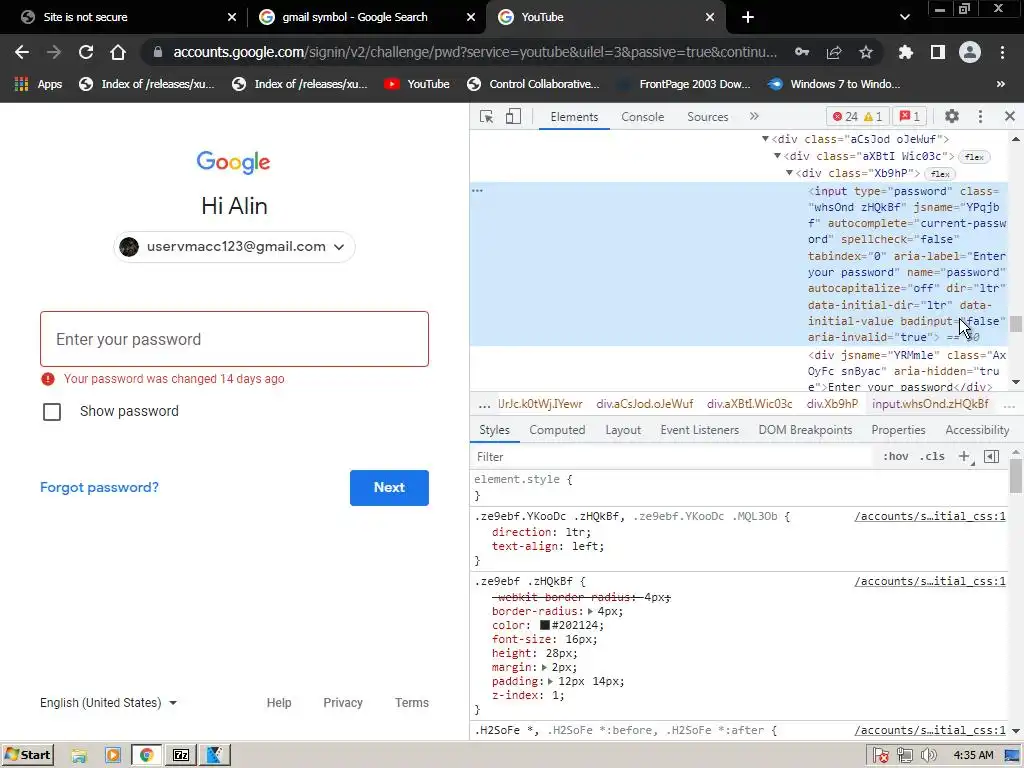Tick the Show password checkbox
This screenshot has height=768, width=1024.
[x=52, y=412]
